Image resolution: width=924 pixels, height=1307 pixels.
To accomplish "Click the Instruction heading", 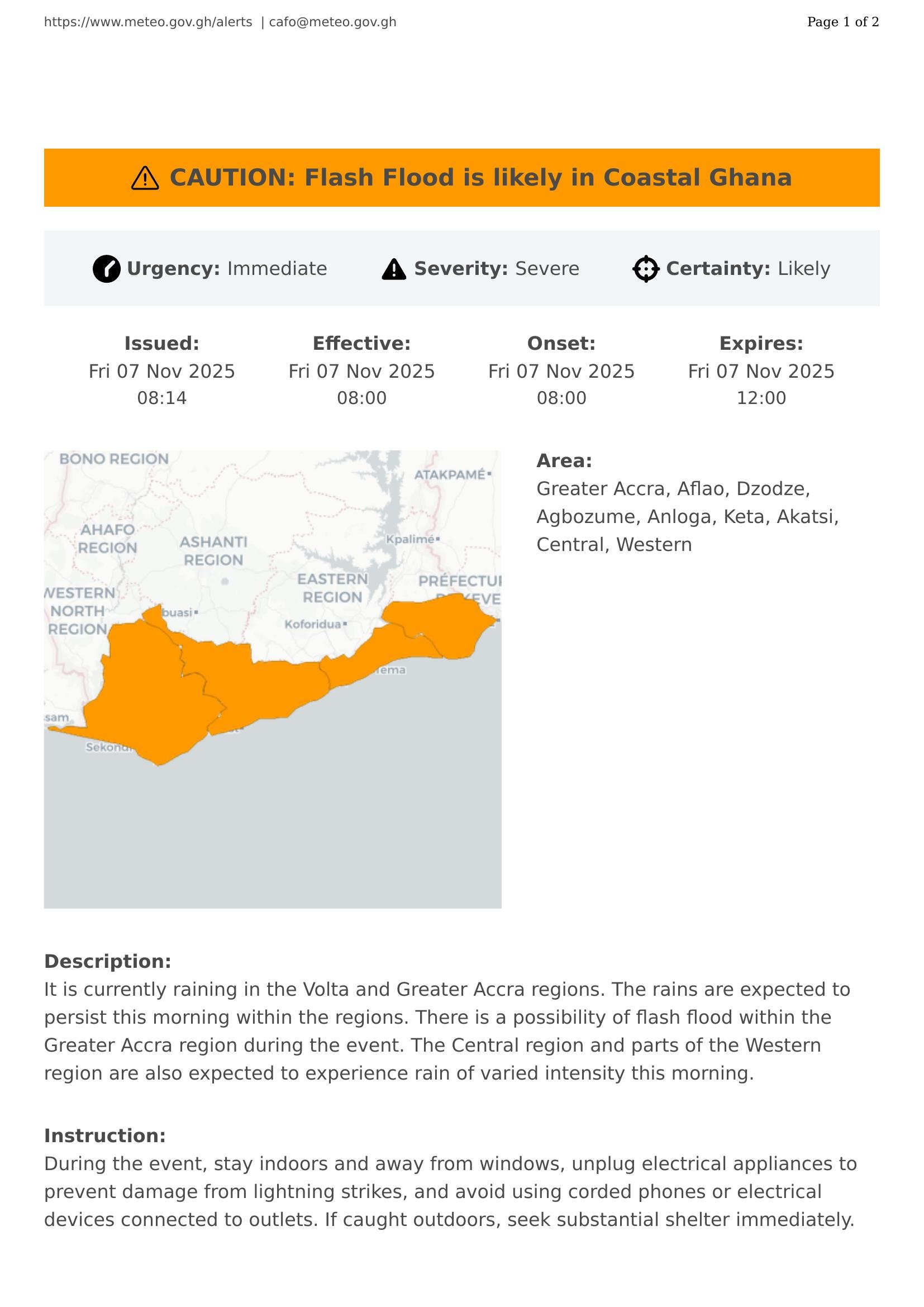I will 104,1135.
